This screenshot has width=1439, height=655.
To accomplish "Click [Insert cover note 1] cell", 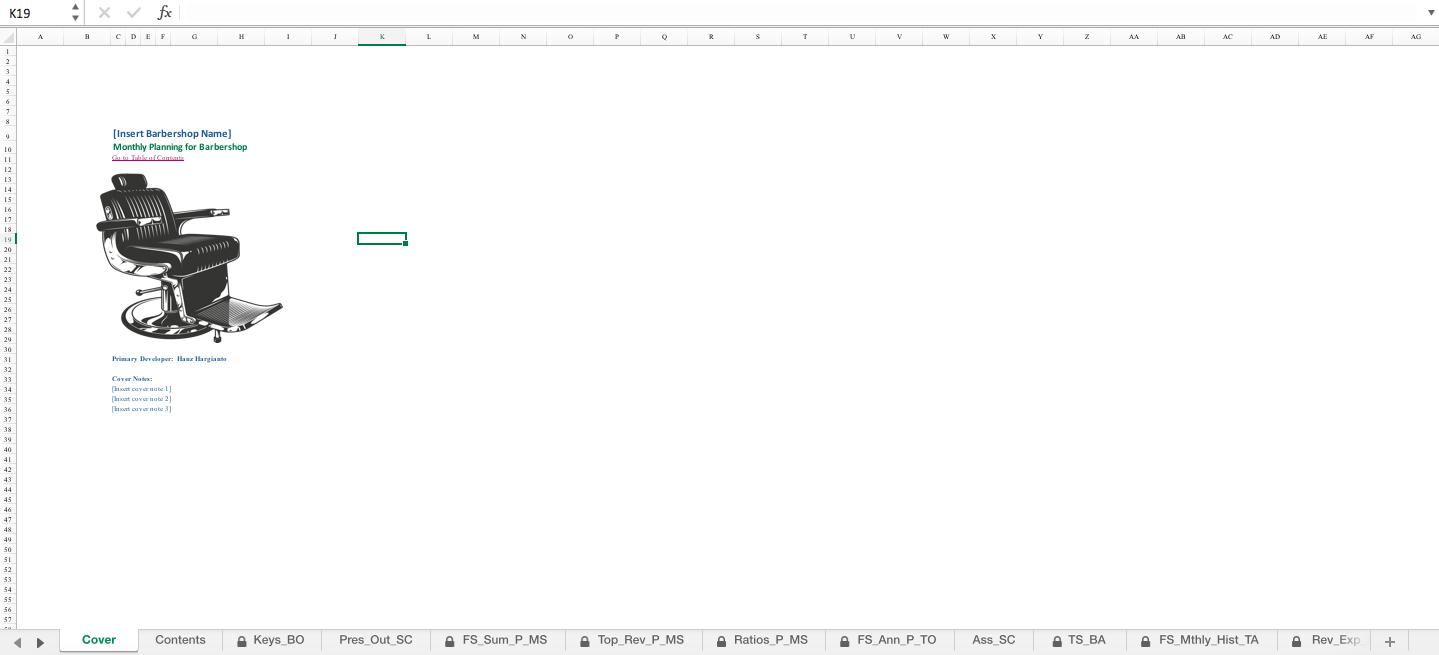I will click(141, 389).
